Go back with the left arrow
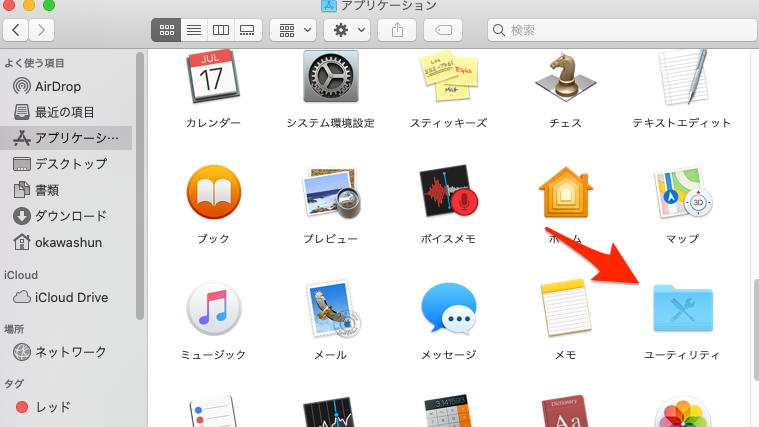Screen dimensions: 759x427 [15, 30]
